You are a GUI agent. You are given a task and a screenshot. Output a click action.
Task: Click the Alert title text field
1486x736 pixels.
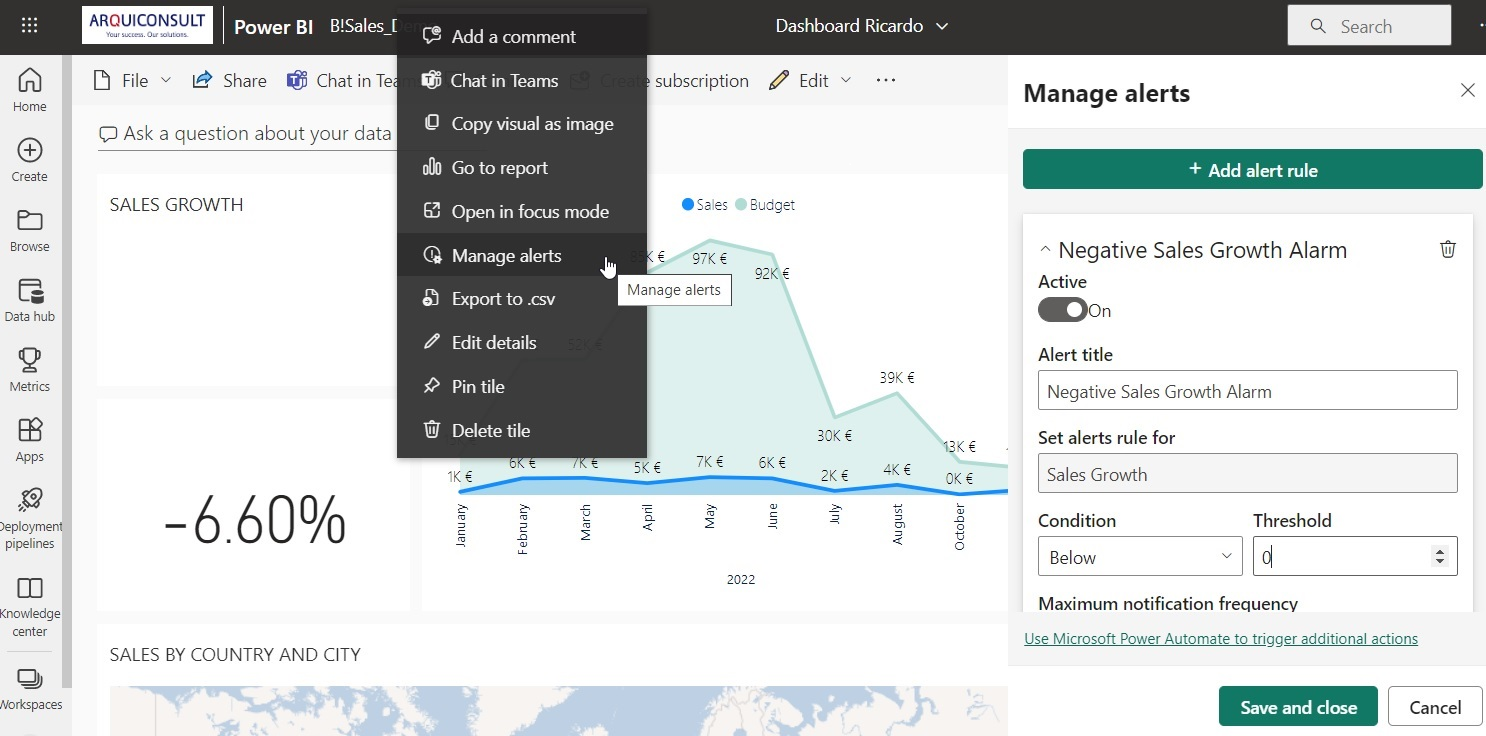click(x=1246, y=391)
